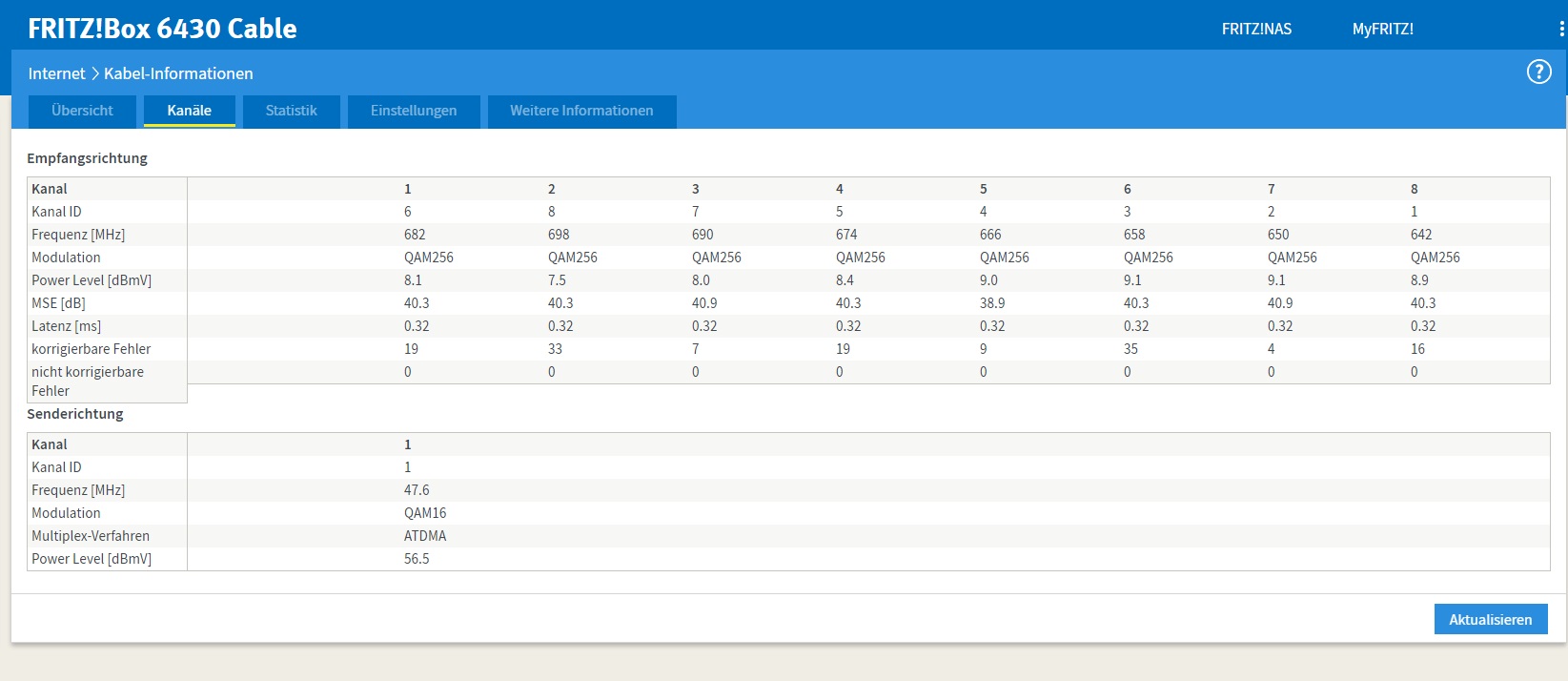Click the ATDMA multiplex value
The image size is (1568, 681).
(425, 536)
